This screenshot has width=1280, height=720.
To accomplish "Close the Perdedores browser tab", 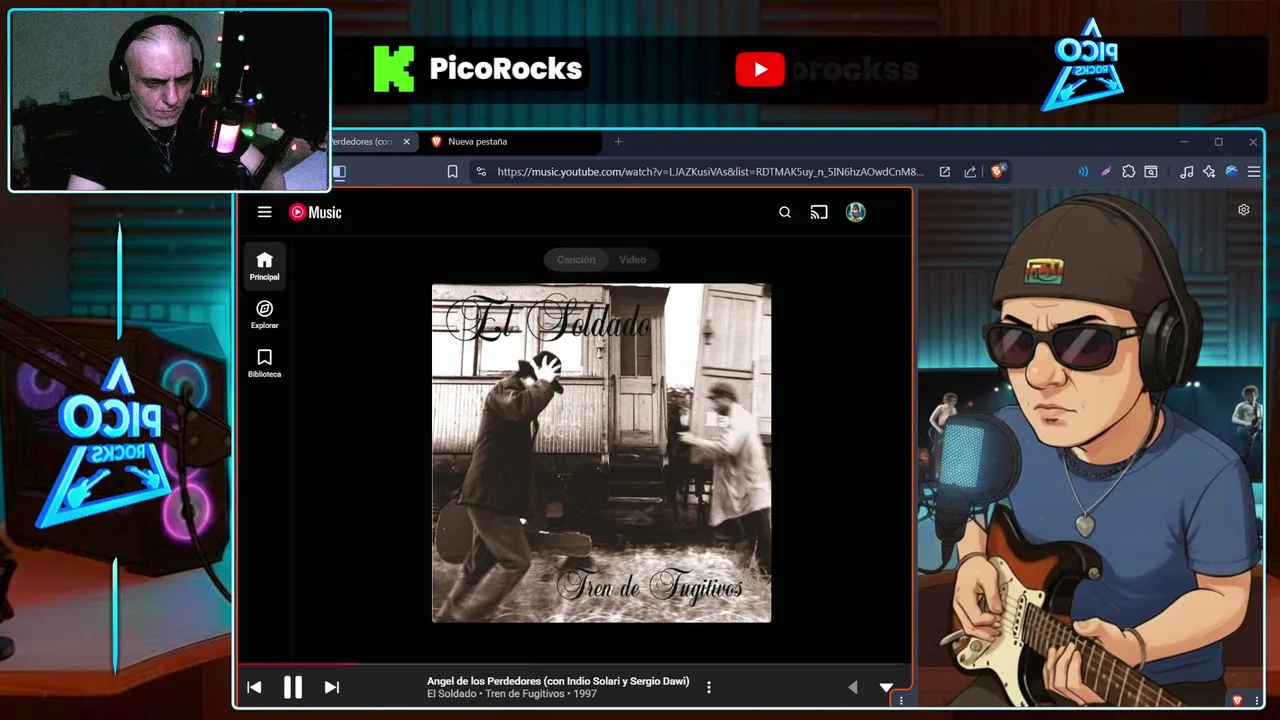I will click(406, 142).
